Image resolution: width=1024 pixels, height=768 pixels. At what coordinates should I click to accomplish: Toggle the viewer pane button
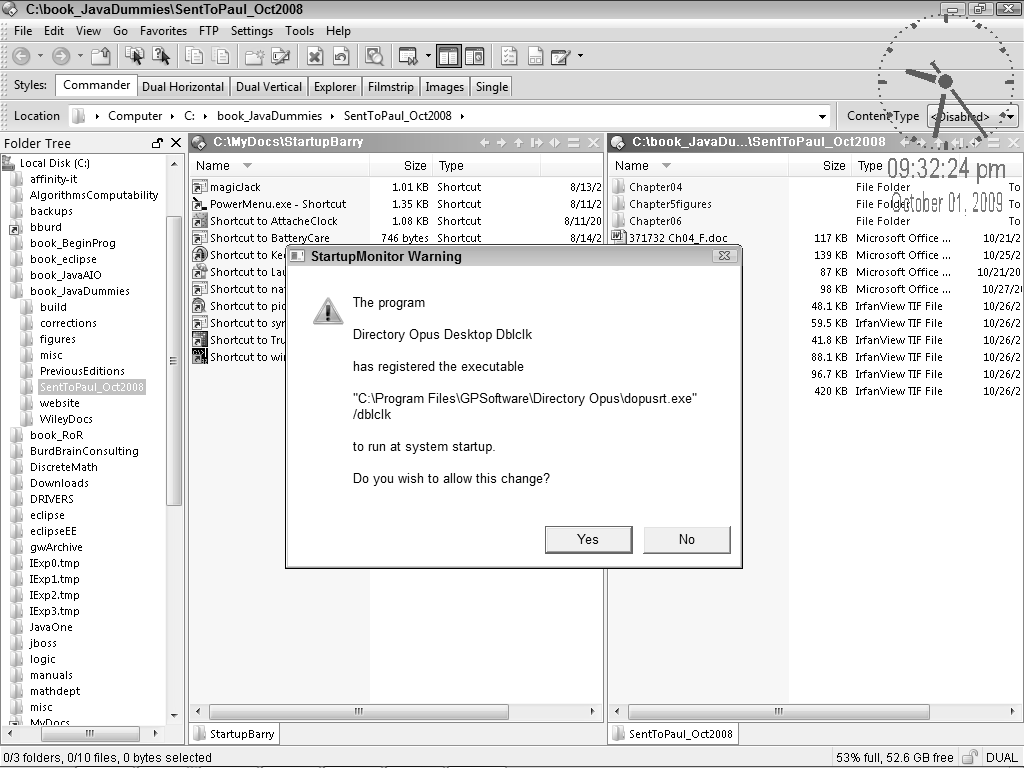pos(475,57)
